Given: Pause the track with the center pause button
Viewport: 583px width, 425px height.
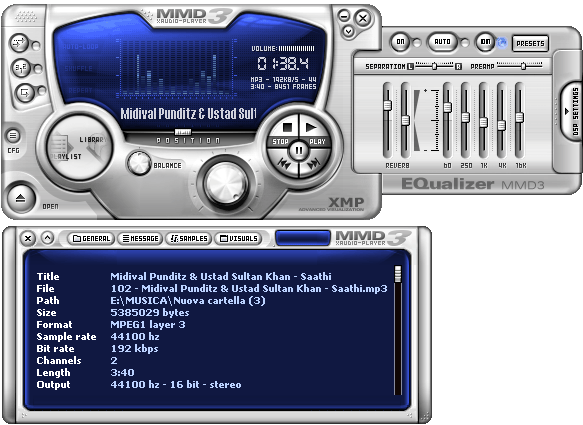Looking at the screenshot, I should point(299,150).
